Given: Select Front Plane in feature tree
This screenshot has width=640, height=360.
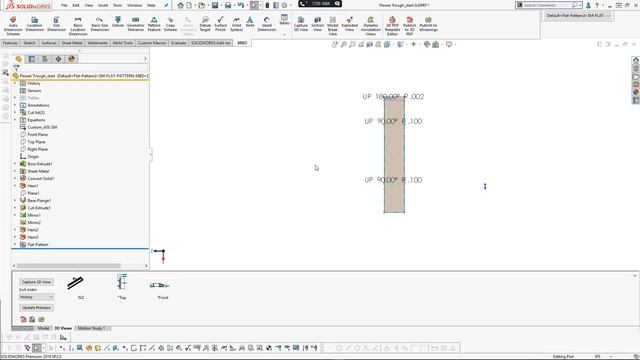Looking at the screenshot, I should pos(38,135).
